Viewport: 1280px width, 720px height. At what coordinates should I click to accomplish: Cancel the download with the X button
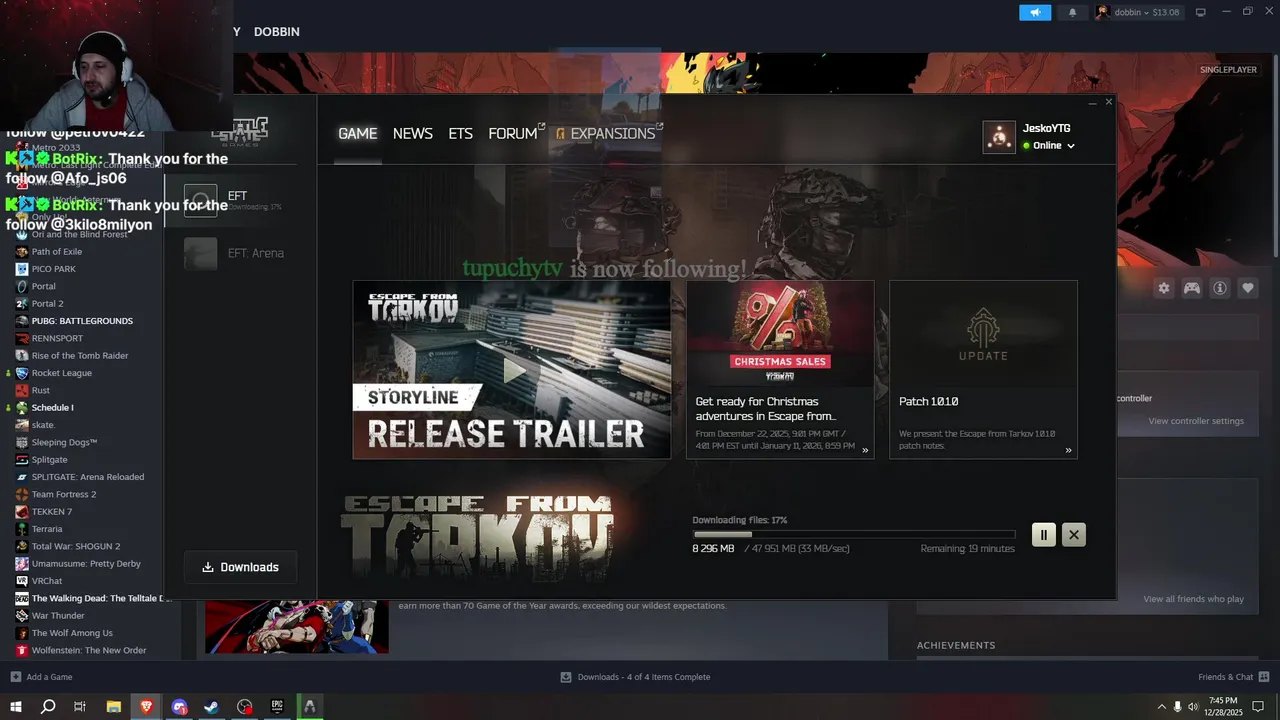coord(1074,535)
